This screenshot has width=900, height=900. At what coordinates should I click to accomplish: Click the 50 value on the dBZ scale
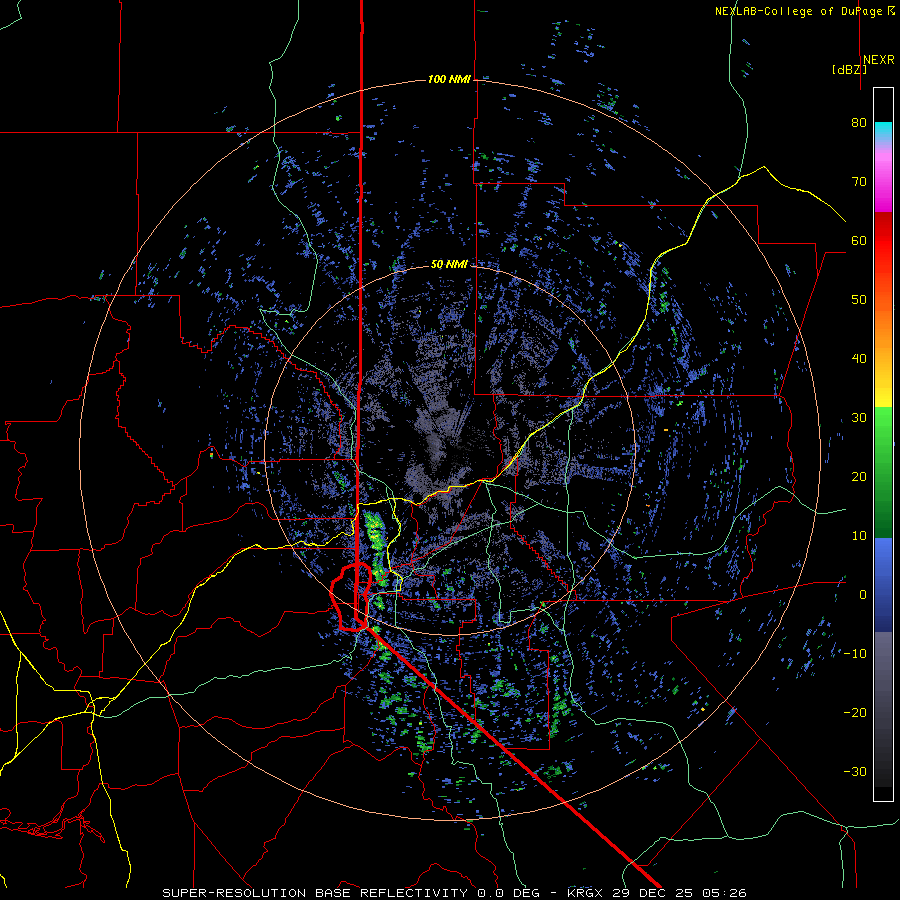859,300
